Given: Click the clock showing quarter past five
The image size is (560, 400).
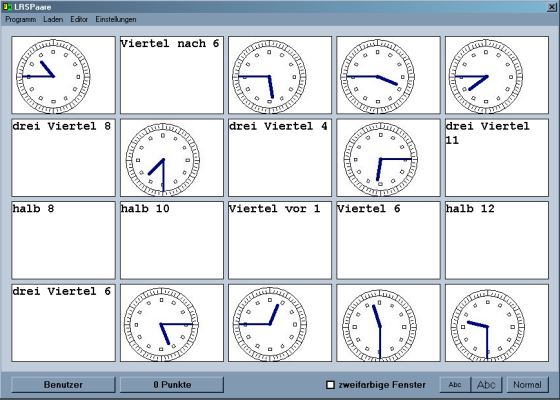Looking at the screenshot, I should click(172, 323).
